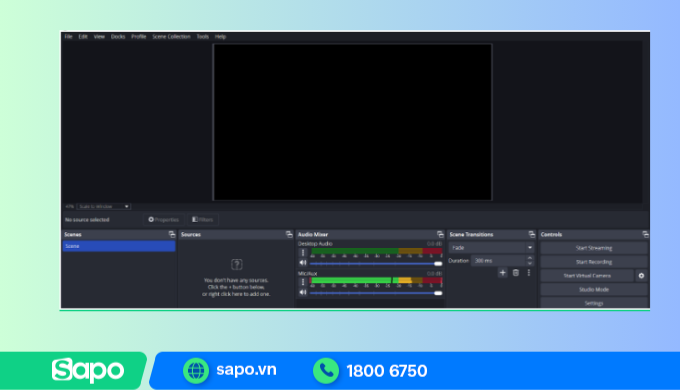The width and height of the screenshot is (680, 390).
Task: Open the Help menu
Action: point(220,37)
